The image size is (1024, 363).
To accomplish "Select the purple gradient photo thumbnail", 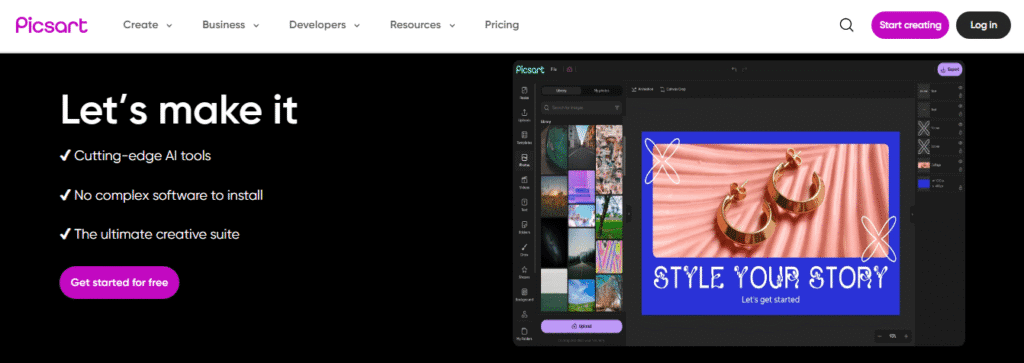I will (581, 187).
